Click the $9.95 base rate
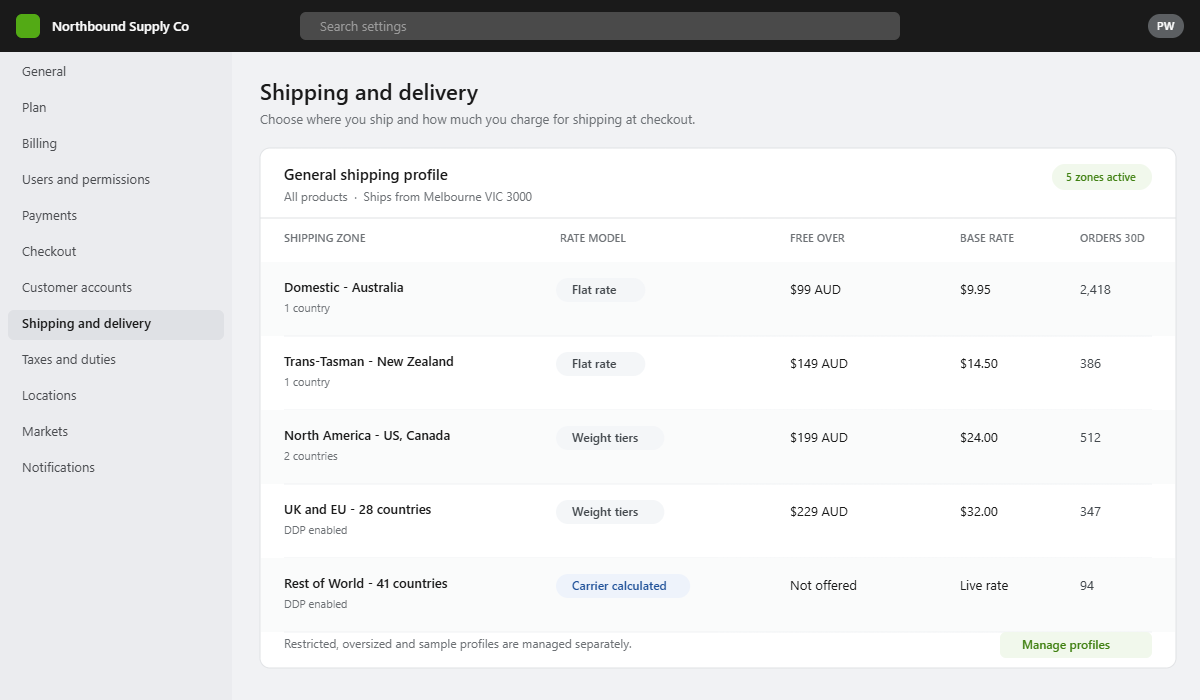 click(975, 290)
